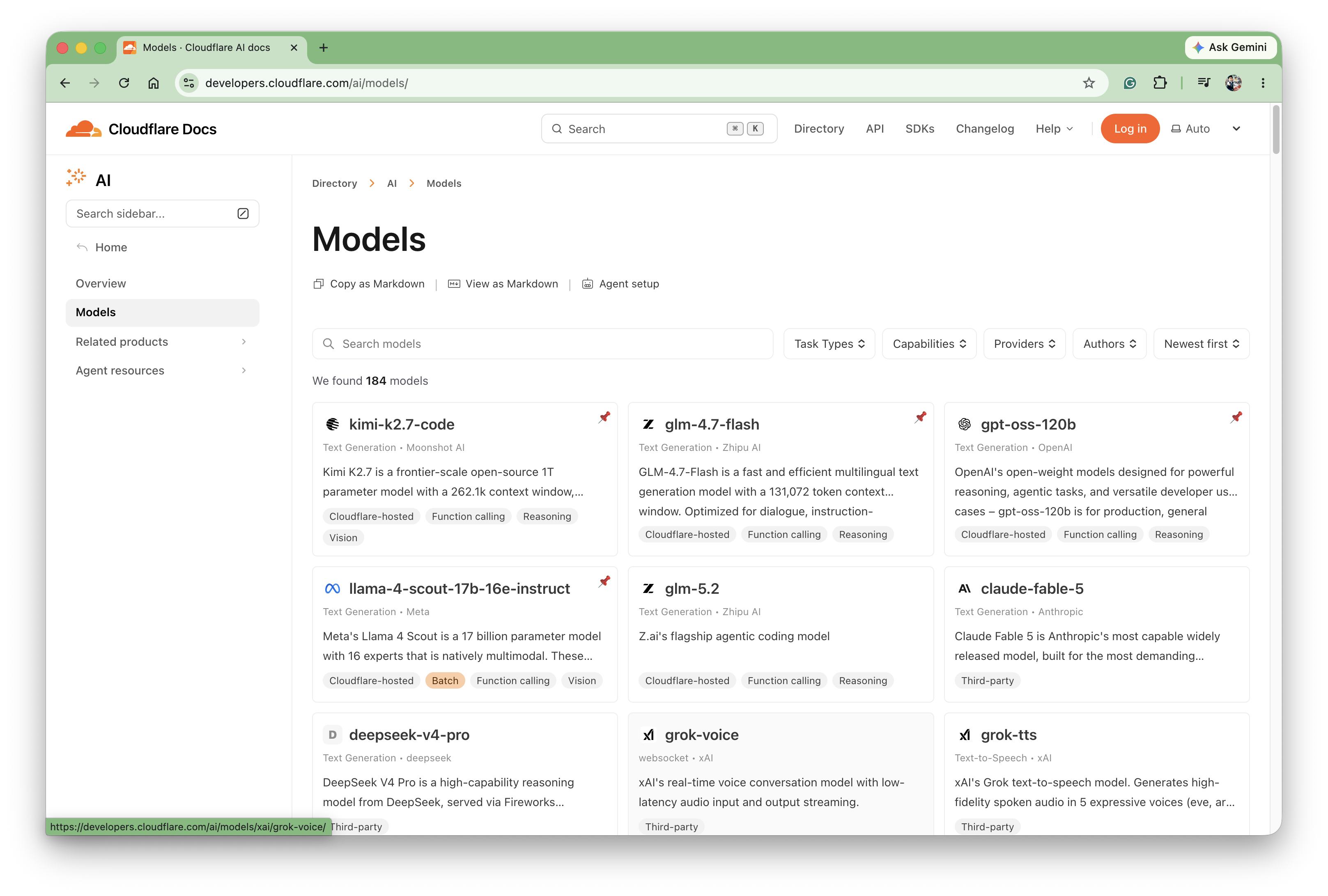Image resolution: width=1328 pixels, height=896 pixels.
Task: Close the Models Cloudflare AI docs tab
Action: tap(294, 48)
